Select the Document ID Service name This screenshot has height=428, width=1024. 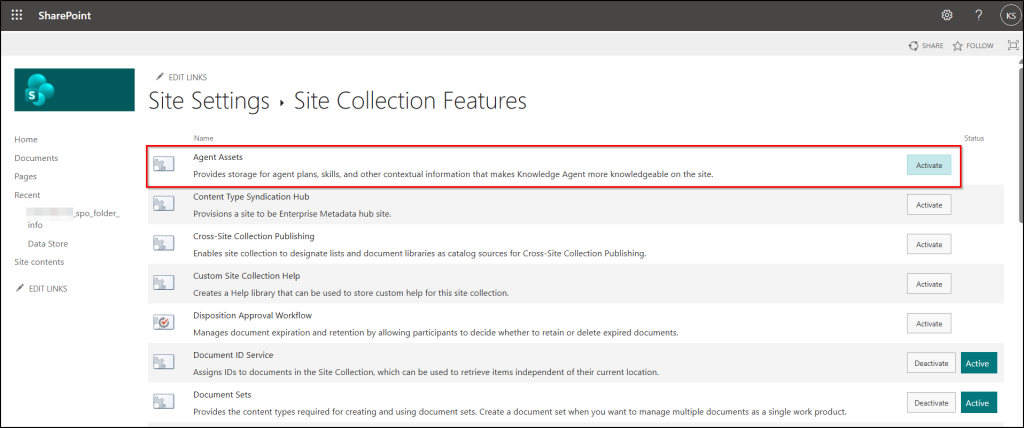(x=233, y=355)
